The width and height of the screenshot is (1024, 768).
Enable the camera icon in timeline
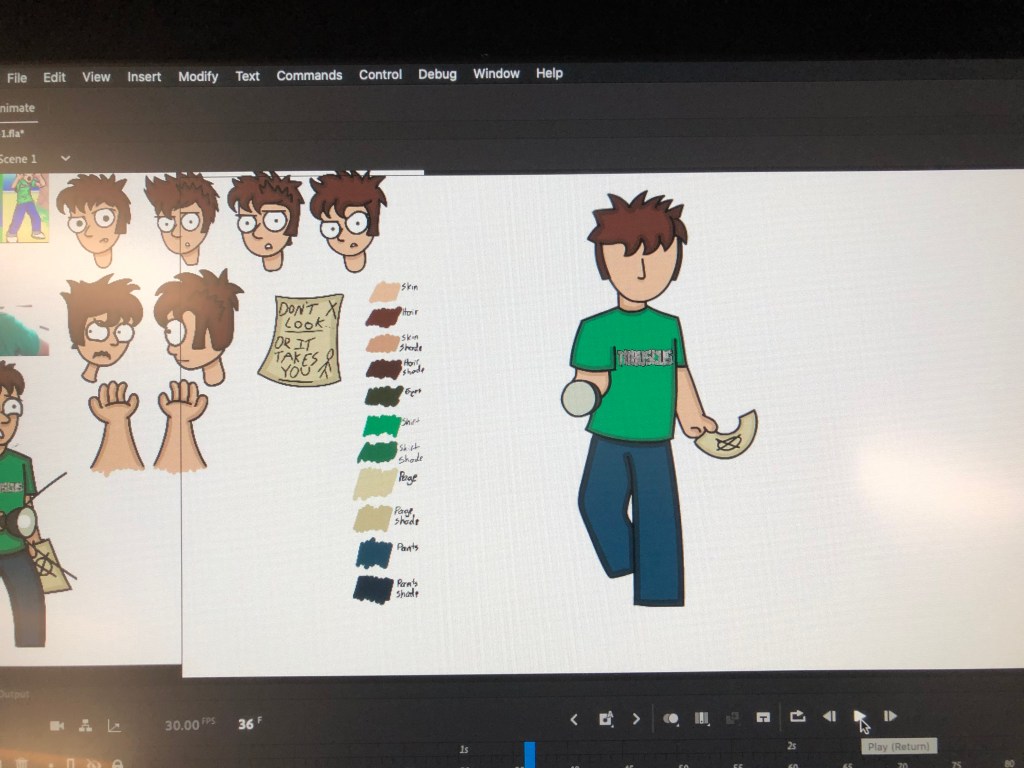pyautogui.click(x=57, y=726)
